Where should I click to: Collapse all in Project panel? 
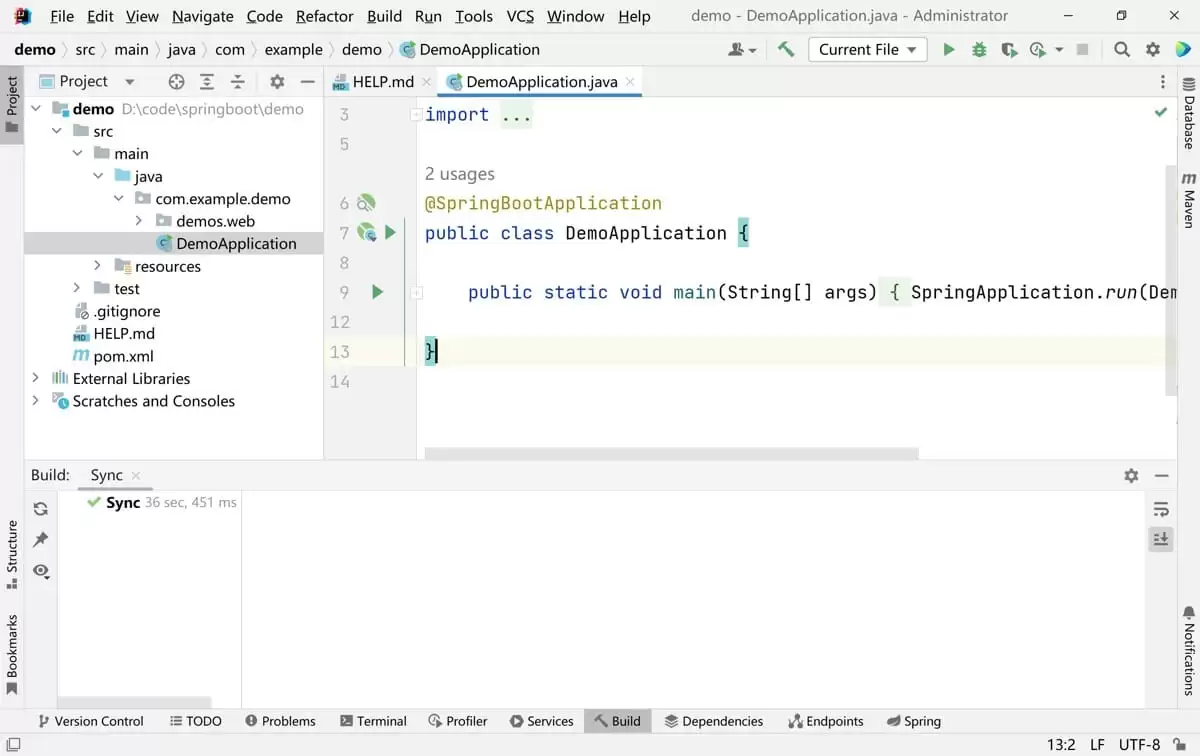coord(238,82)
